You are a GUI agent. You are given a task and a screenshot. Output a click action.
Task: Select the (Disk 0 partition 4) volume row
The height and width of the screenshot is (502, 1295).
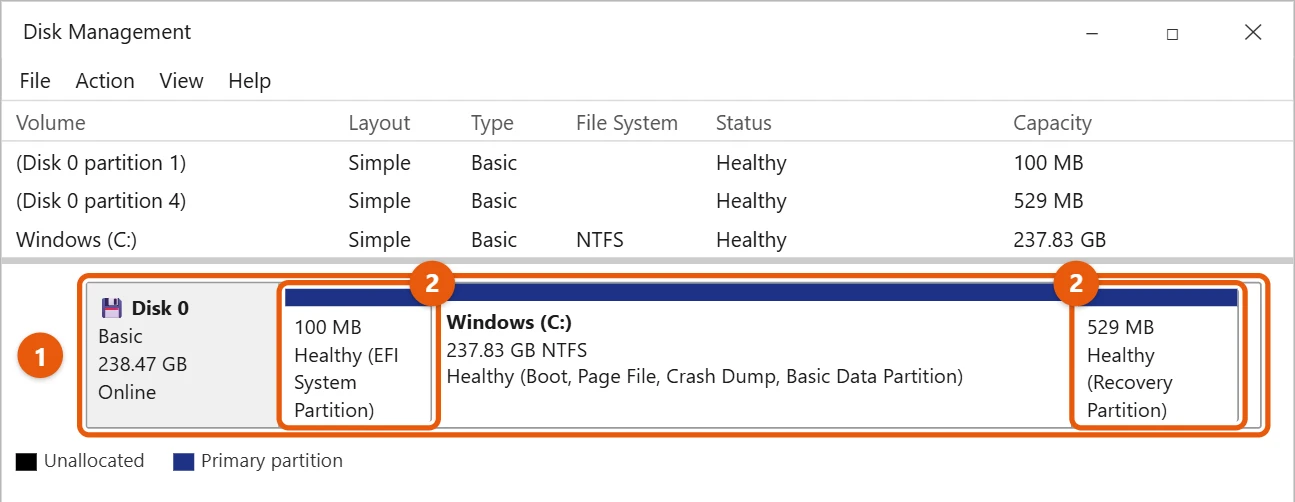point(647,201)
